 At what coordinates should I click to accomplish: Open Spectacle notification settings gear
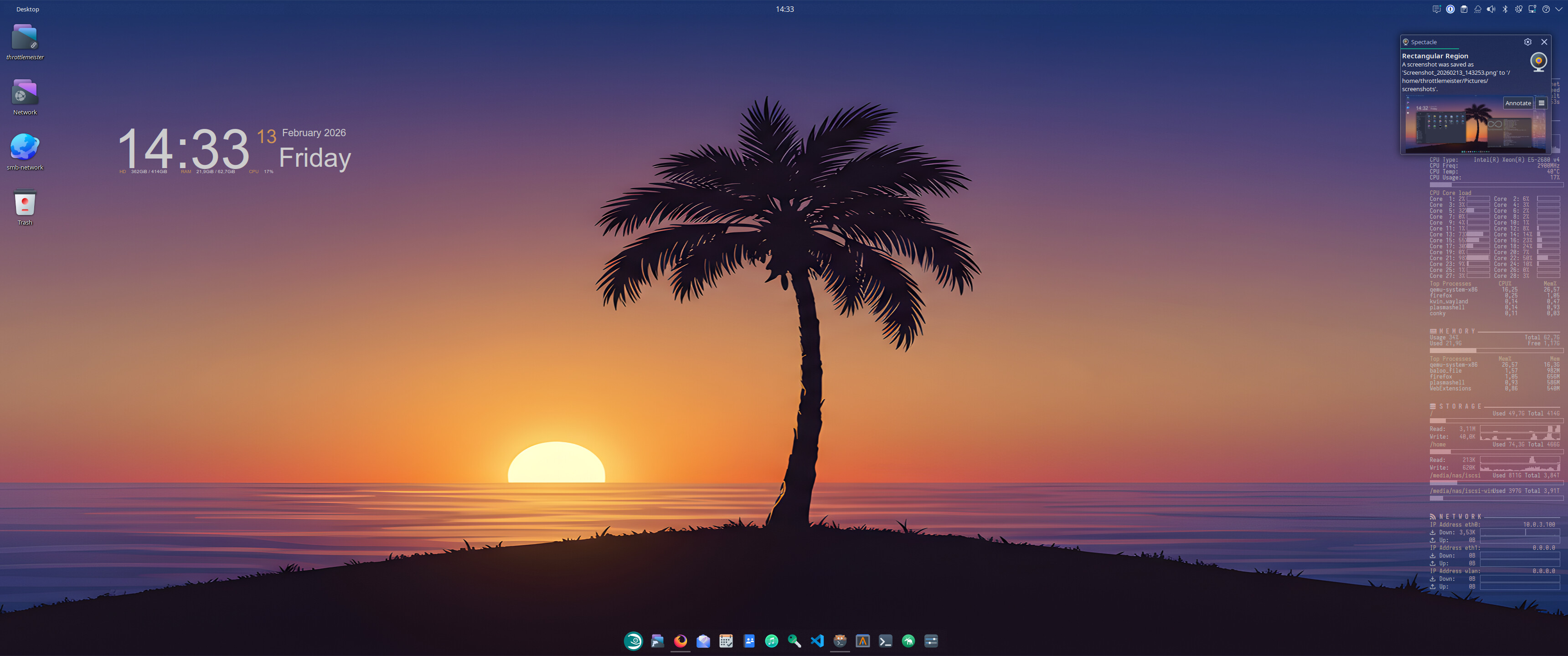1527,42
